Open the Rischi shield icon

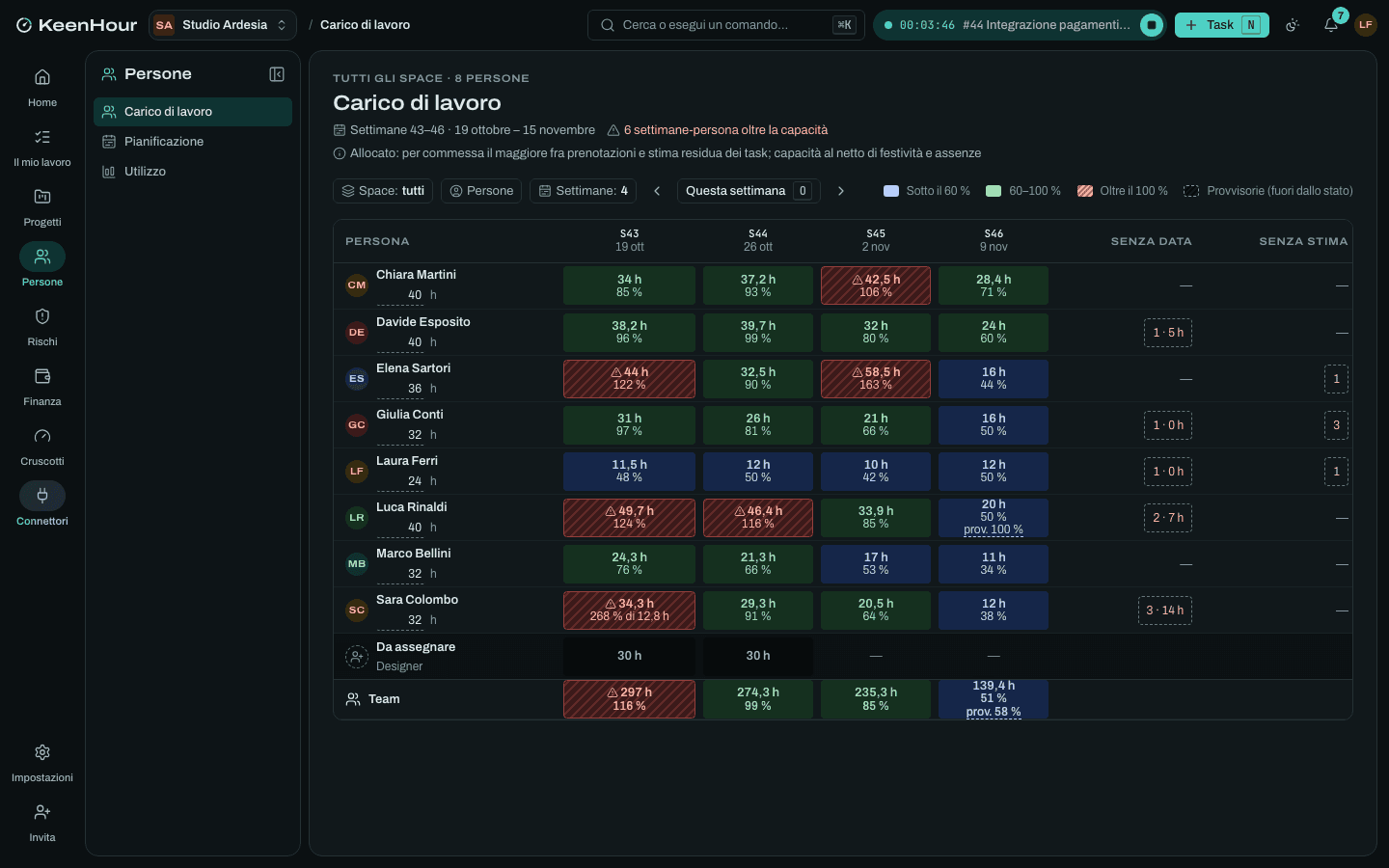(x=42, y=316)
